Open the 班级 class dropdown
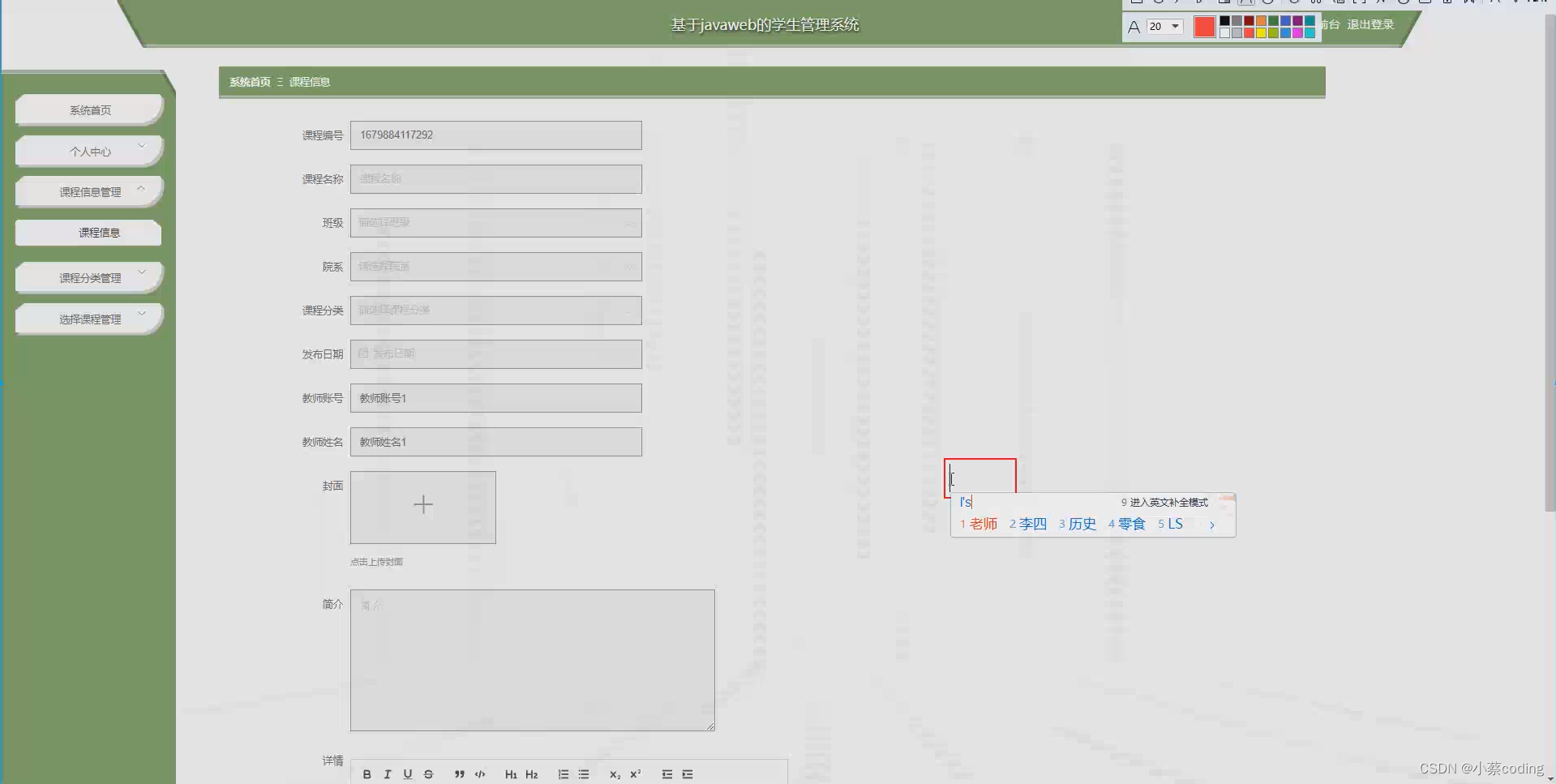The height and width of the screenshot is (784, 1556). (496, 223)
